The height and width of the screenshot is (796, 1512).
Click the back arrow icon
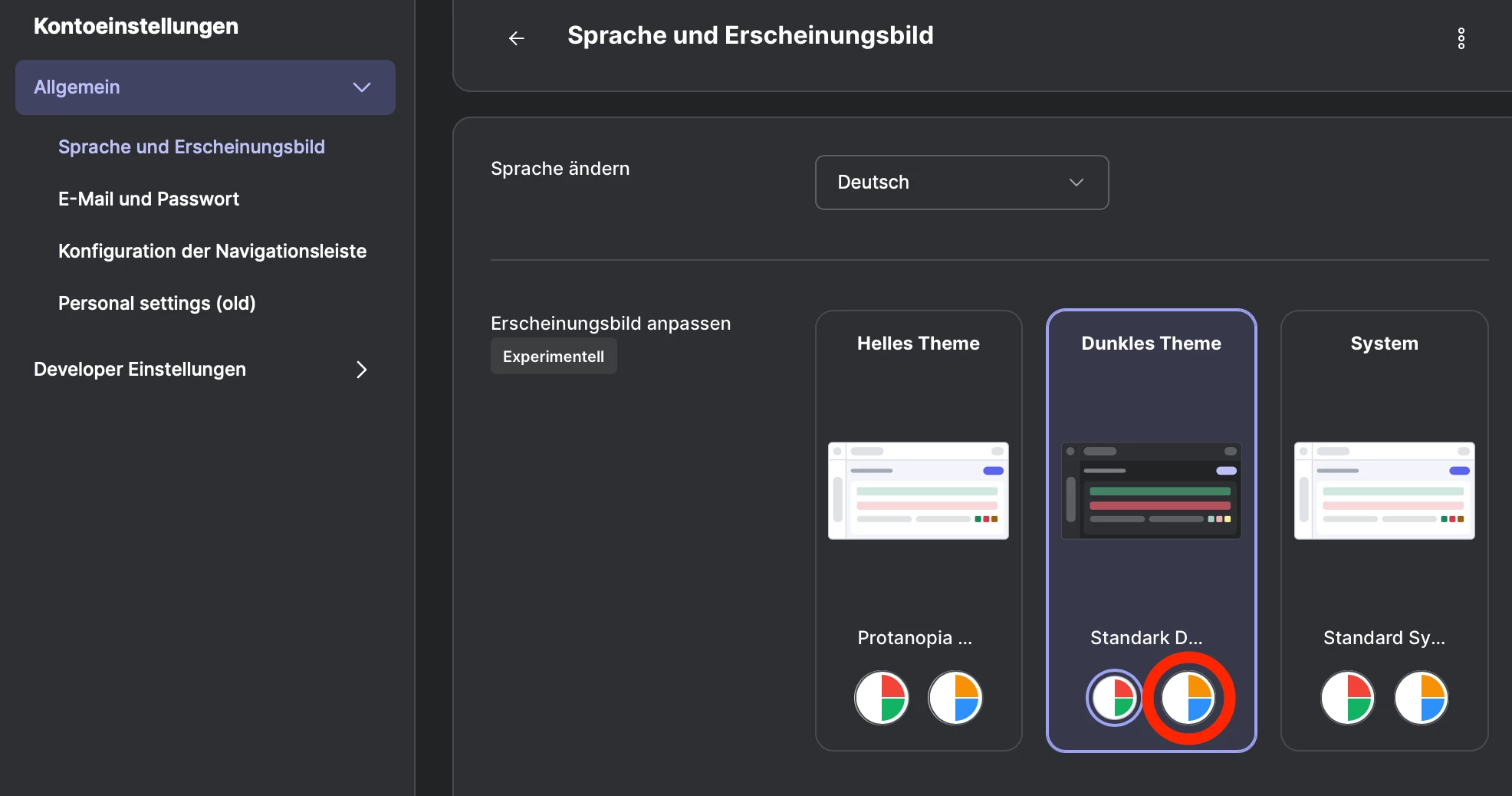(517, 38)
